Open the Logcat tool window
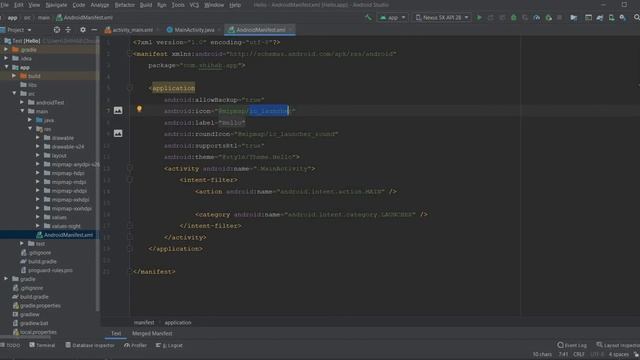The height and width of the screenshot is (360, 640). click(169, 345)
